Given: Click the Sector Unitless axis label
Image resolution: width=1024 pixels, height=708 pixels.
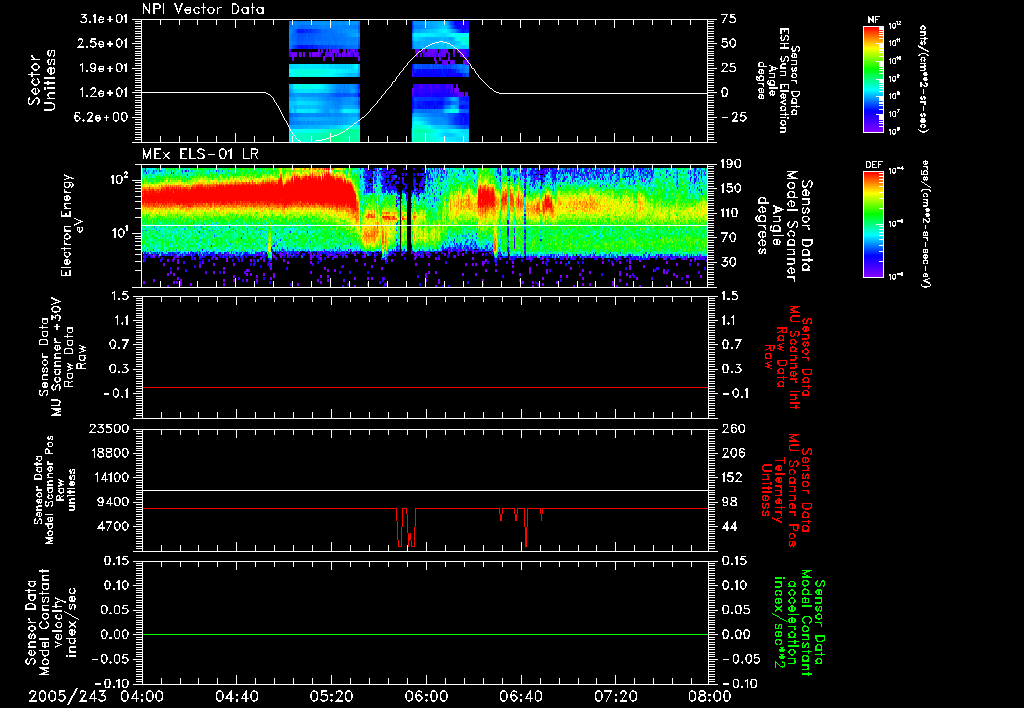Looking at the screenshot, I should coord(41,80).
